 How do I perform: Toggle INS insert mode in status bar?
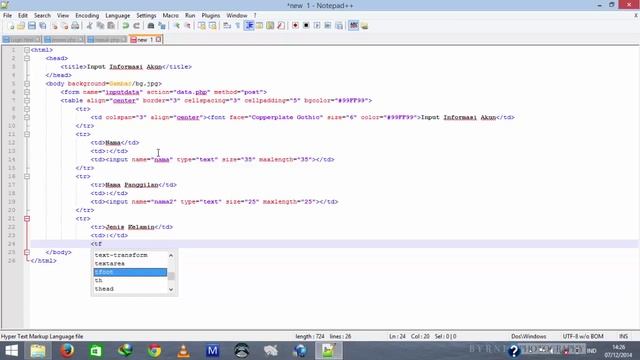point(623,336)
